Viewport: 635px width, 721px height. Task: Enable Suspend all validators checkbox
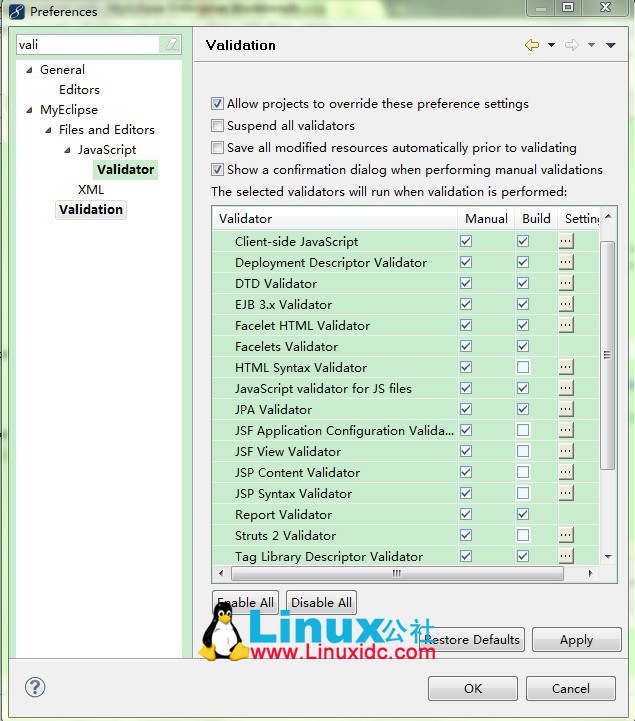tap(218, 126)
